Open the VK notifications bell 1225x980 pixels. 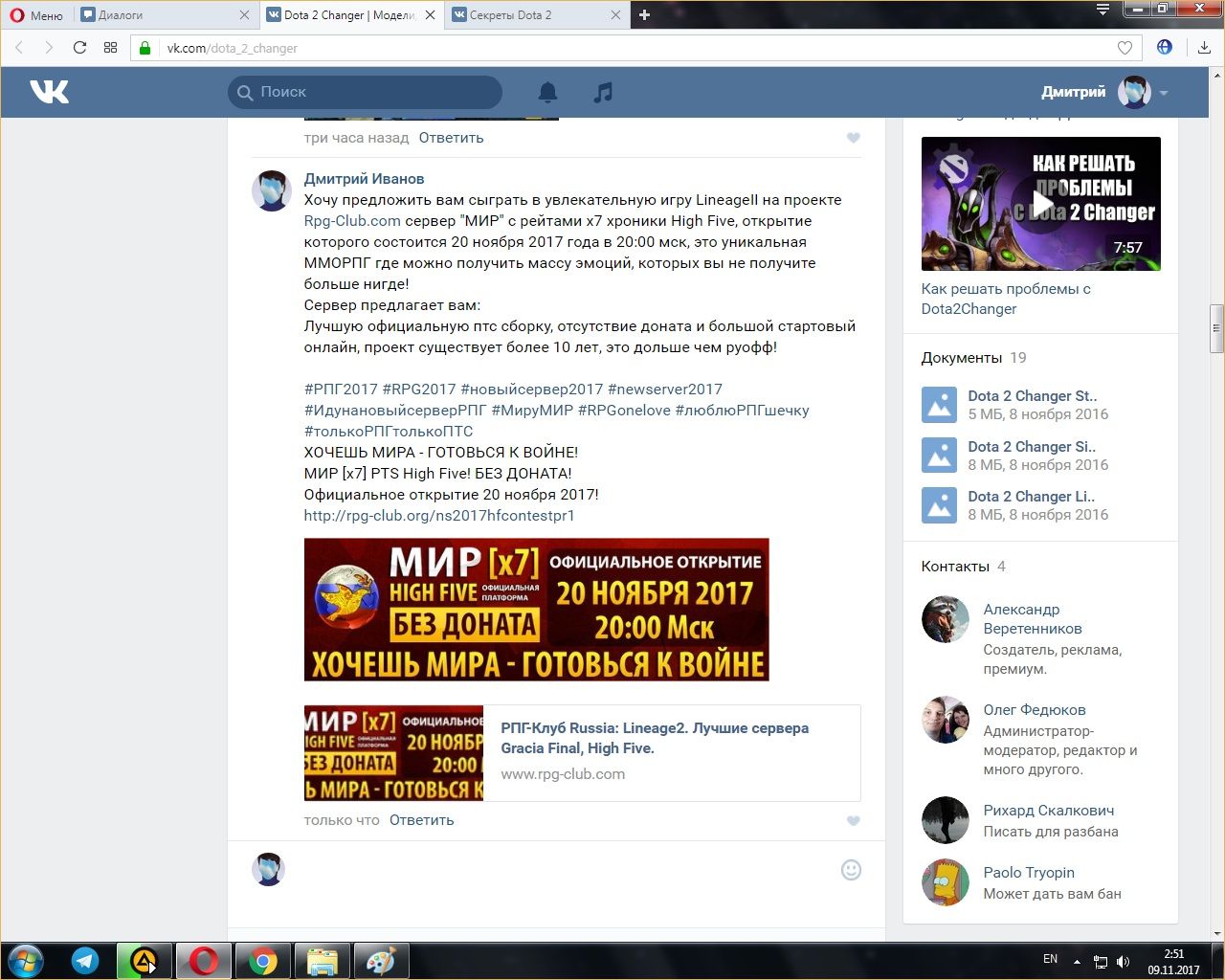click(x=547, y=92)
